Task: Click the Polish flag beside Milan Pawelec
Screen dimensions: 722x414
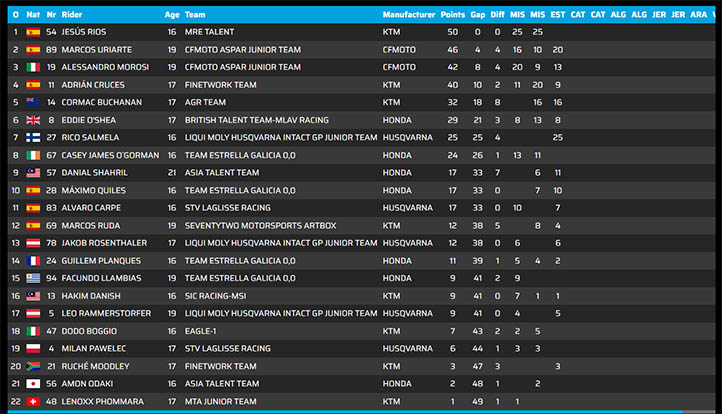Action: click(x=33, y=349)
